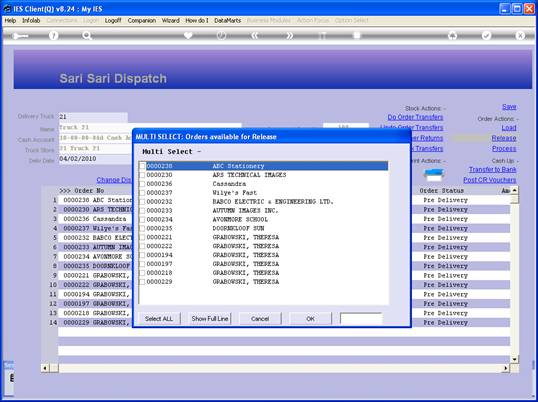
Task: Open the question mark help icon
Action: pyautogui.click(x=53, y=35)
